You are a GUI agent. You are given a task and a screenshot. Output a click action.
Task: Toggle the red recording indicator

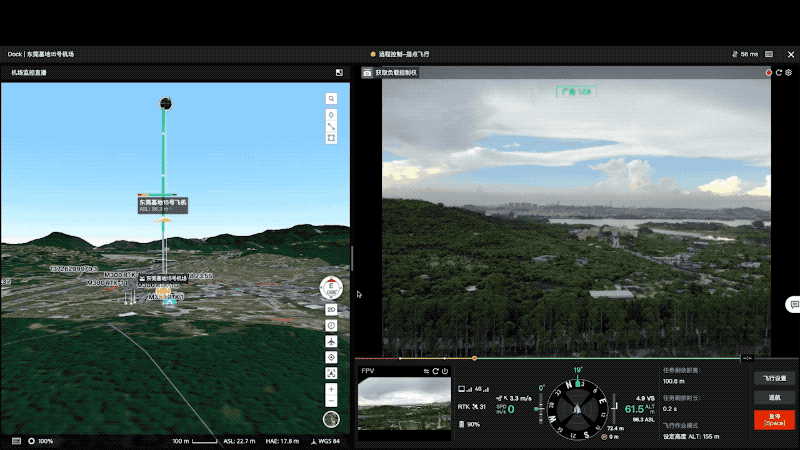[768, 73]
